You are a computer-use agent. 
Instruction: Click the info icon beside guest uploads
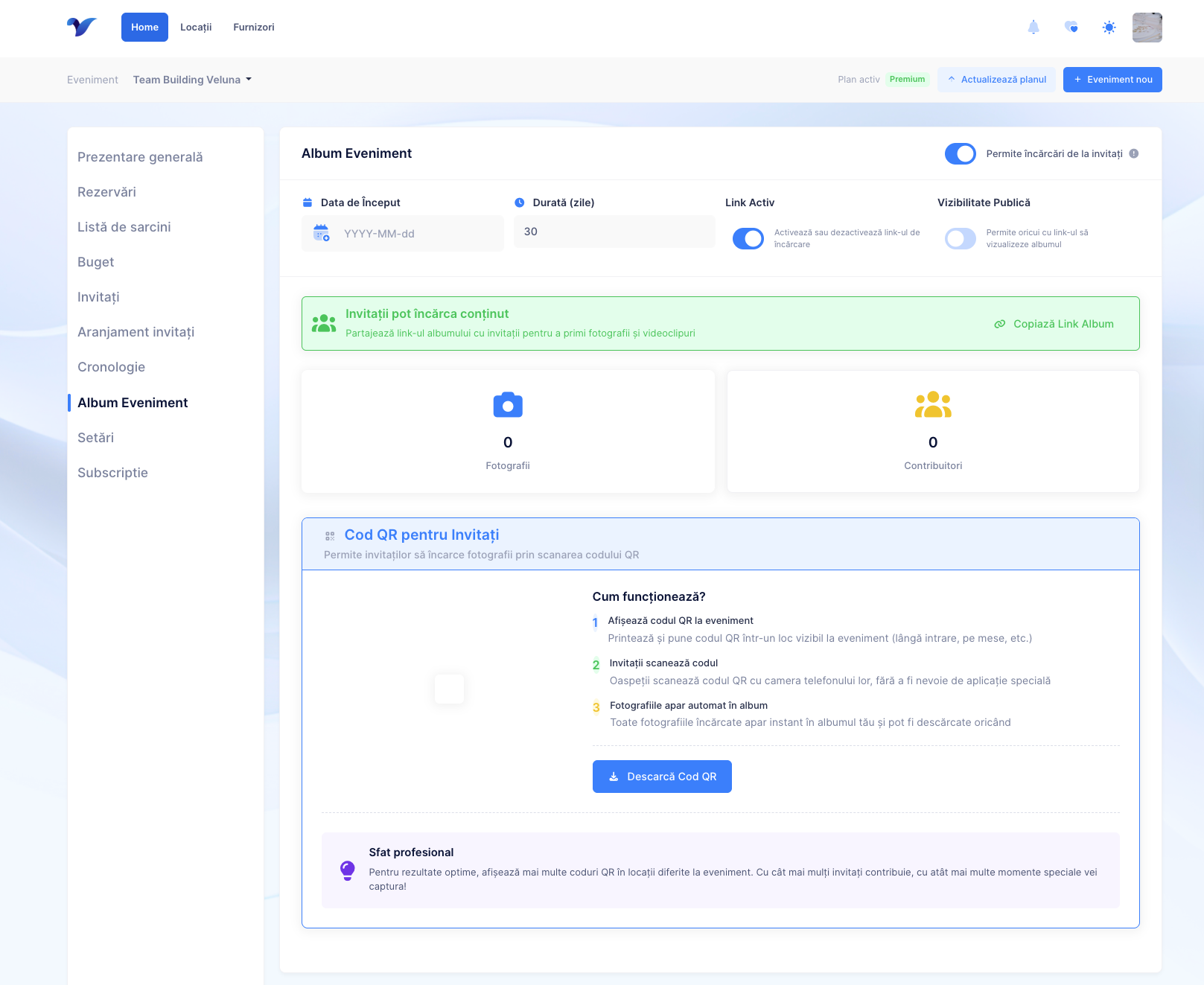pyautogui.click(x=1133, y=154)
